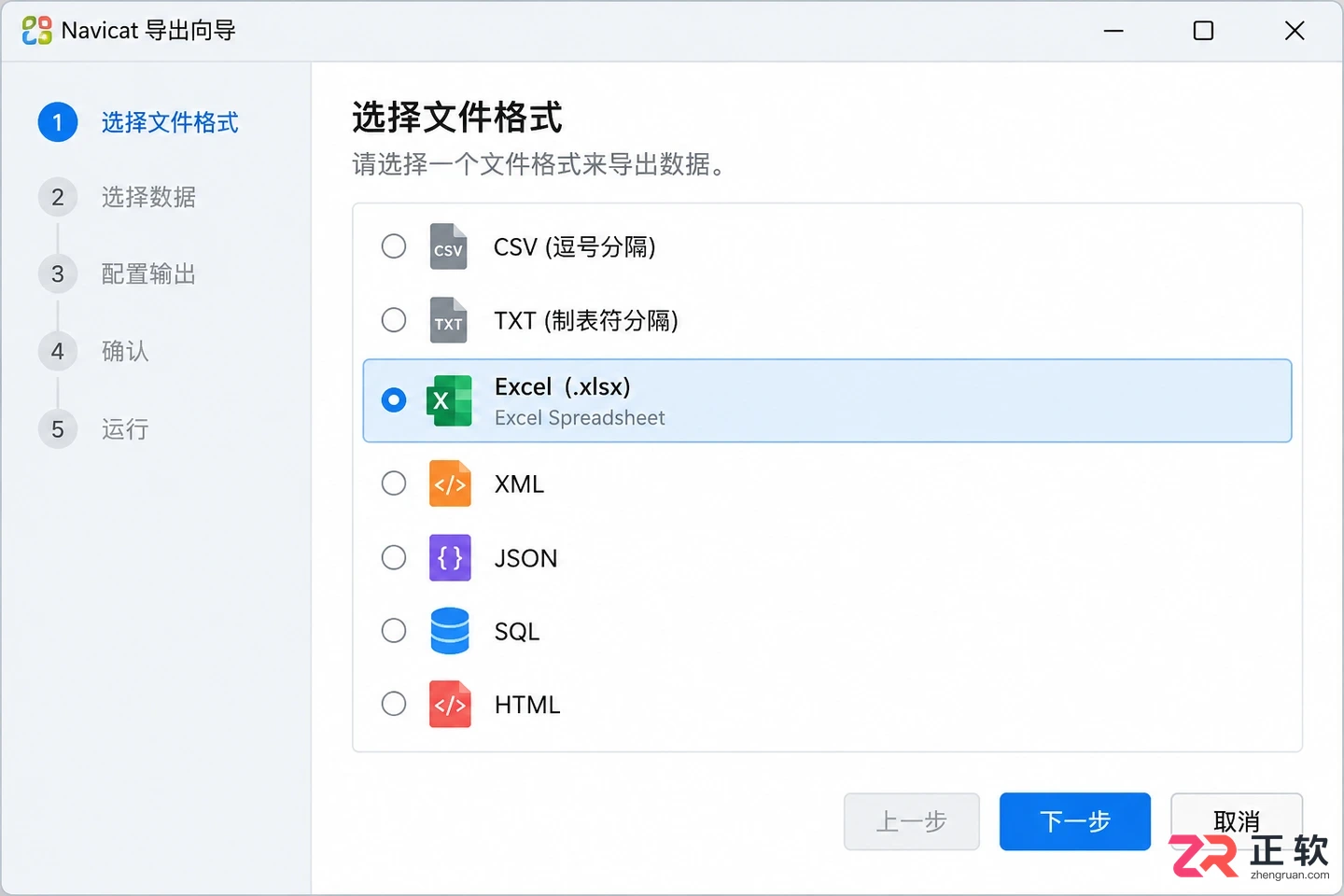Click the TXT (制表符分隔) label
1344x896 pixels.
[586, 320]
